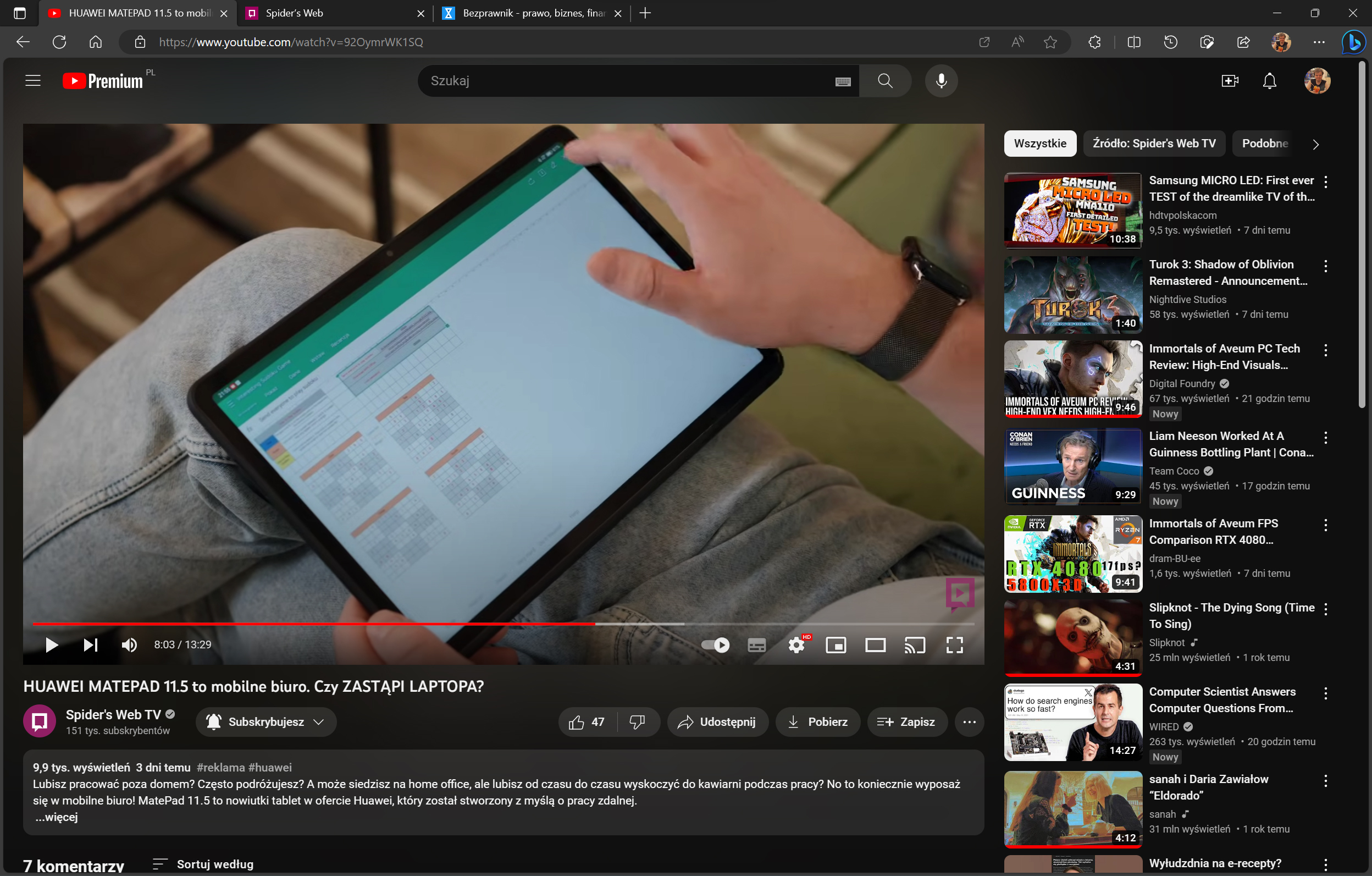The image size is (1372, 876).
Task: Toggle Edge tab actions menu
Action: [19, 13]
